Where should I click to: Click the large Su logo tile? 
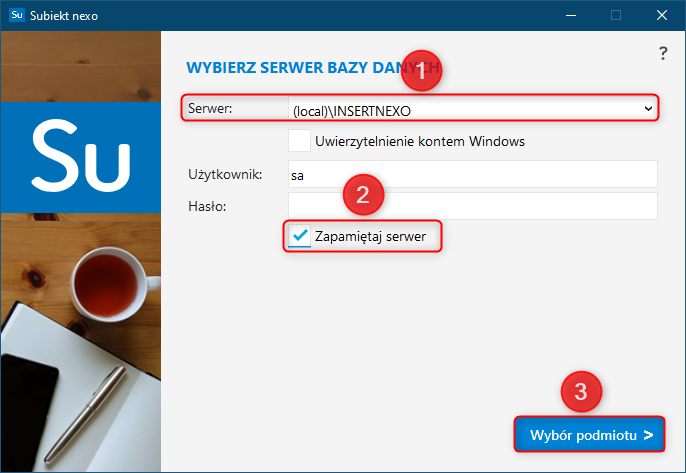(81, 158)
